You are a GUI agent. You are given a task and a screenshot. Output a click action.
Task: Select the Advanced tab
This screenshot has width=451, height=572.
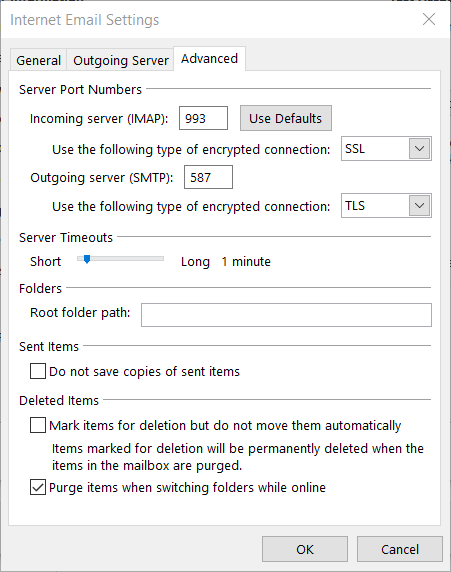pos(209,59)
